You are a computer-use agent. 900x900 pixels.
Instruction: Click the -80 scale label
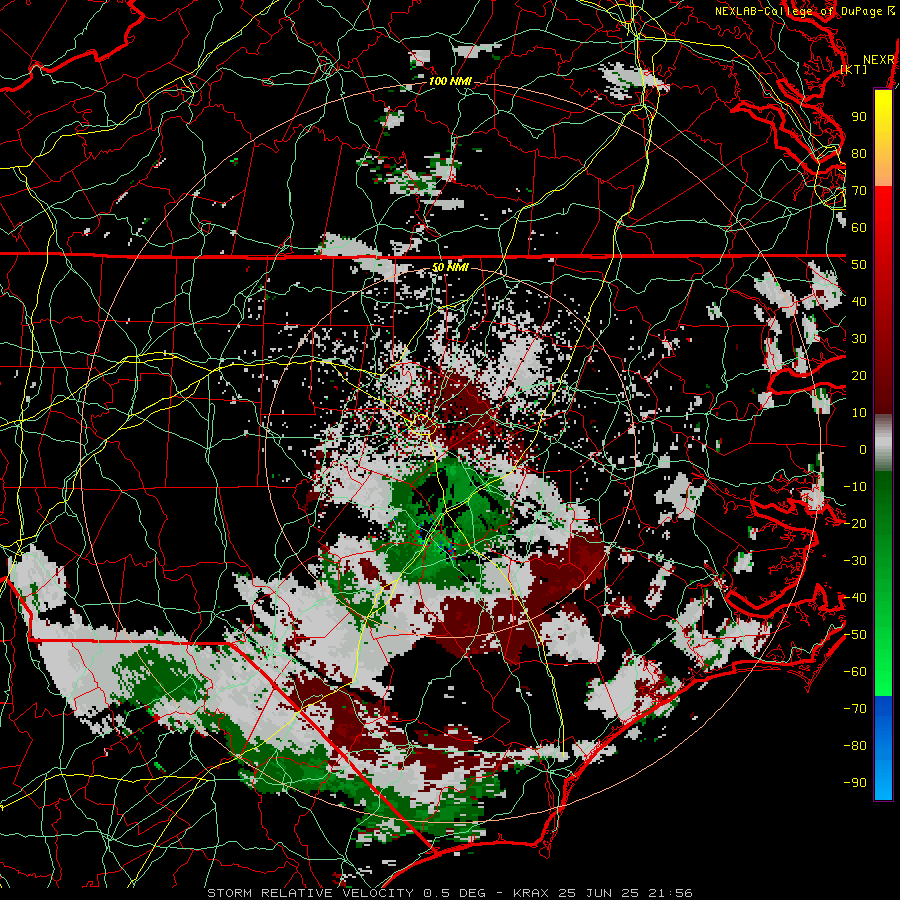point(855,746)
